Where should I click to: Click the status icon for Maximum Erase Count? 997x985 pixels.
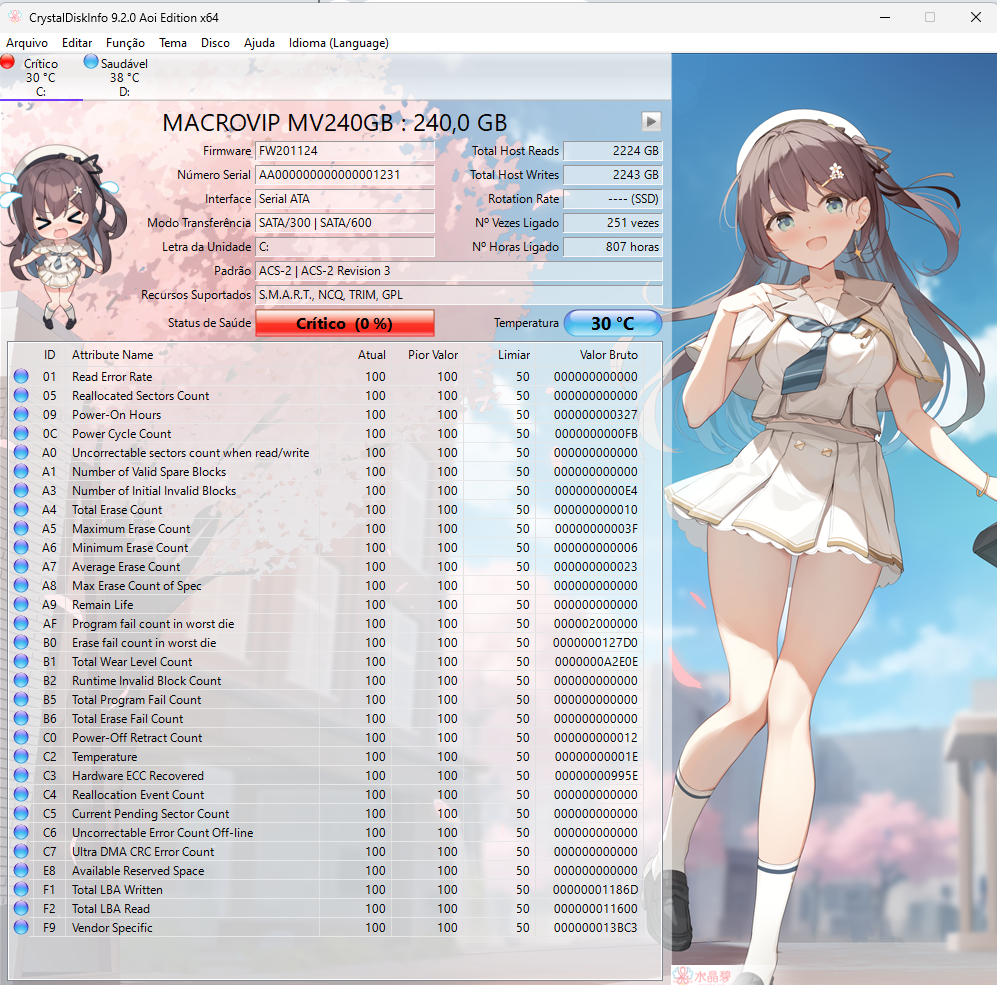tap(21, 528)
